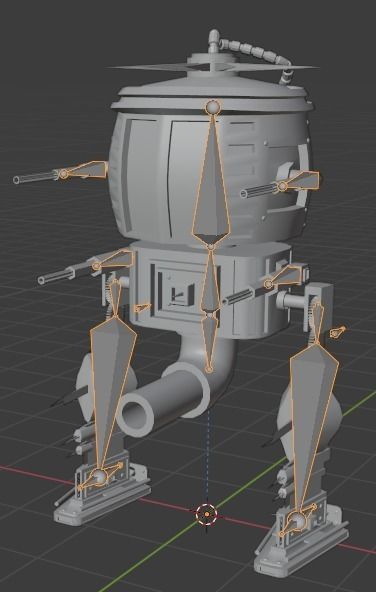The width and height of the screenshot is (376, 592).
Task: Click the propeller blades on robot top
Action: [213, 67]
